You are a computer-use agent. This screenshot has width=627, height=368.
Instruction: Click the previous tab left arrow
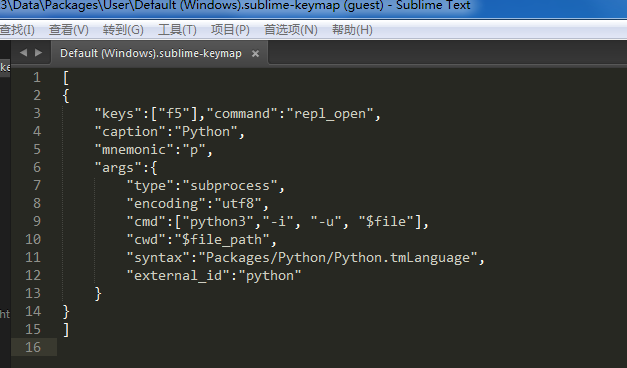click(x=23, y=52)
